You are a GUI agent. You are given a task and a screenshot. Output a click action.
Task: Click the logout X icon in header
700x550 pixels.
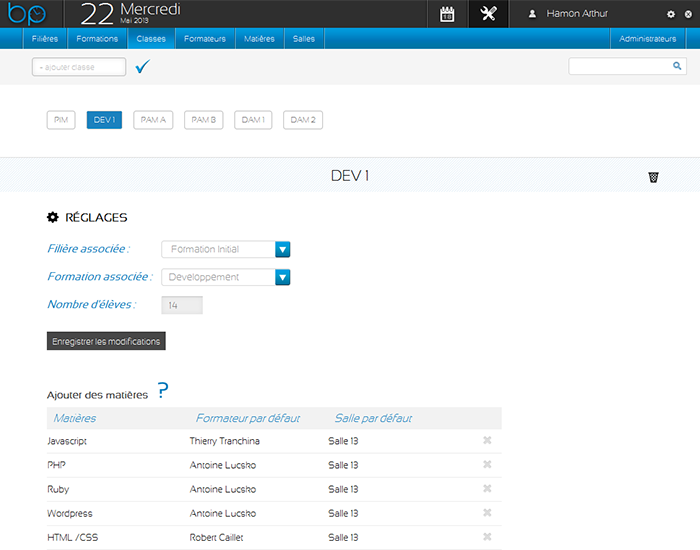point(688,14)
